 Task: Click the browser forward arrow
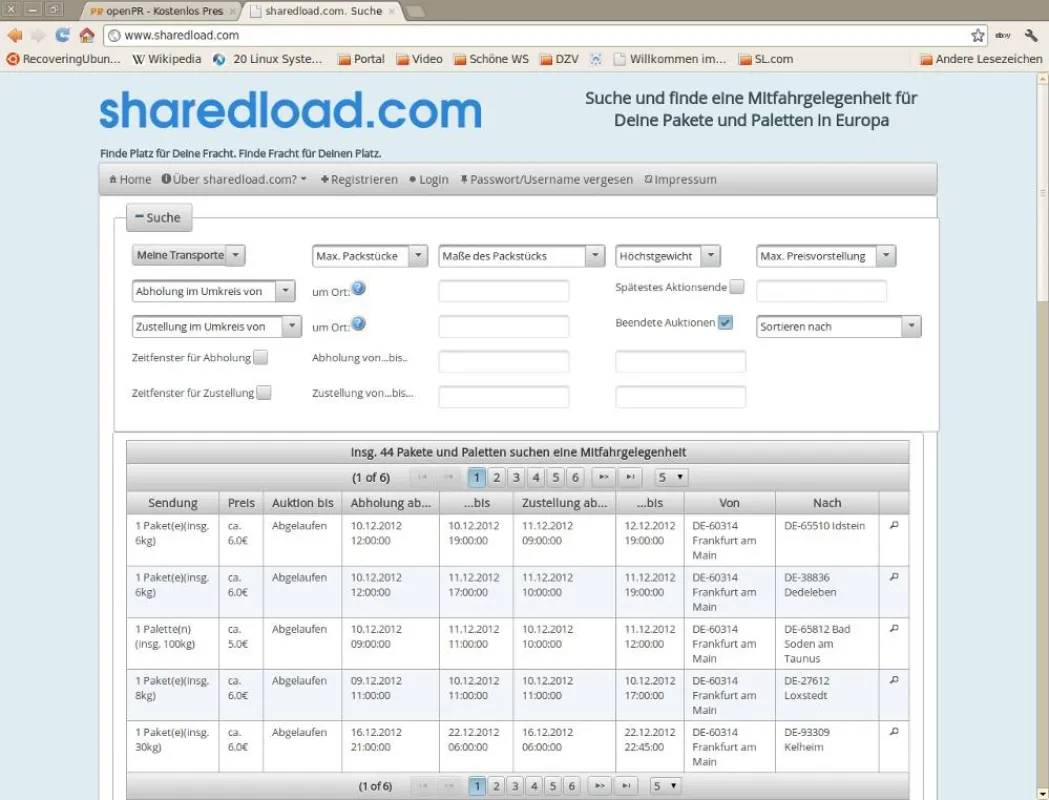[x=38, y=35]
